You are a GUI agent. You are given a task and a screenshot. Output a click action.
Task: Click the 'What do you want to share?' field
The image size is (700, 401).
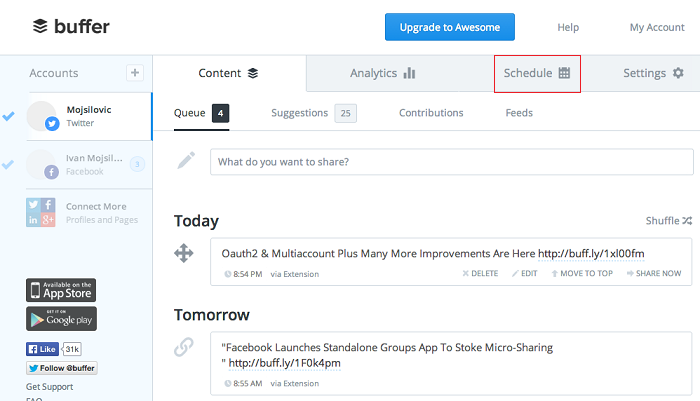(x=451, y=161)
